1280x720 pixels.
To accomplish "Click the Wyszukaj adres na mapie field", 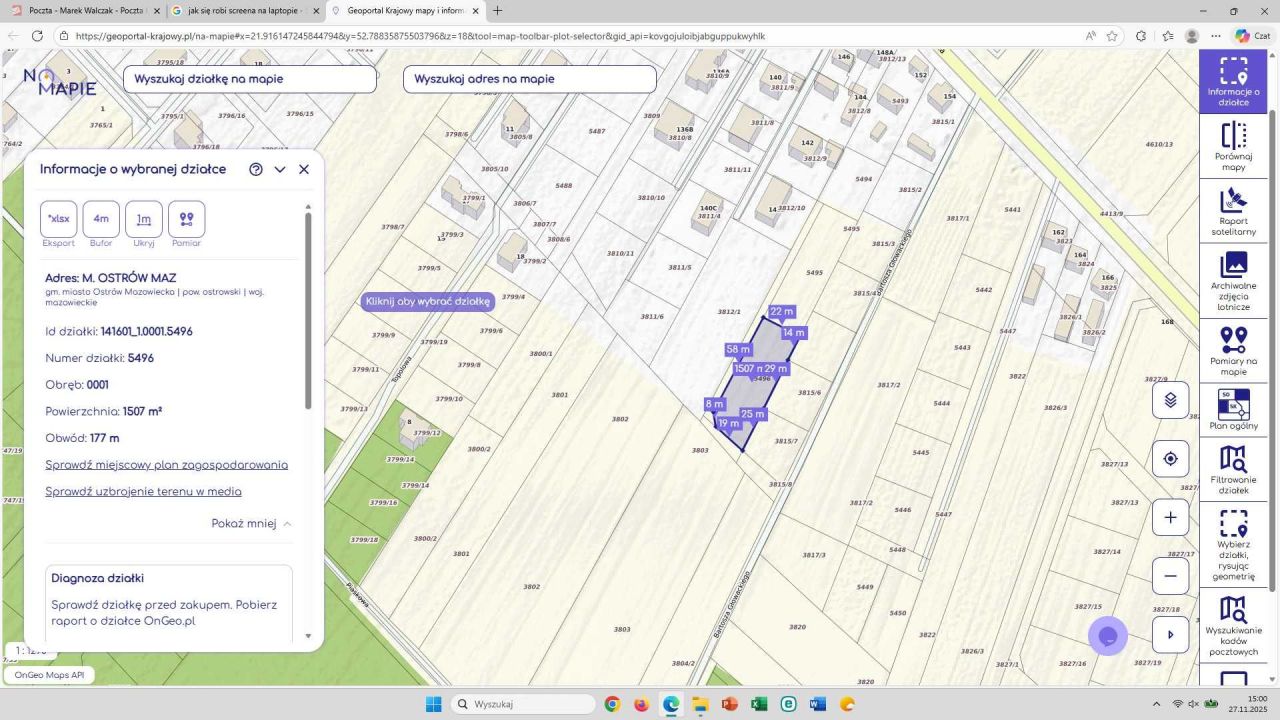I will click(x=530, y=79).
